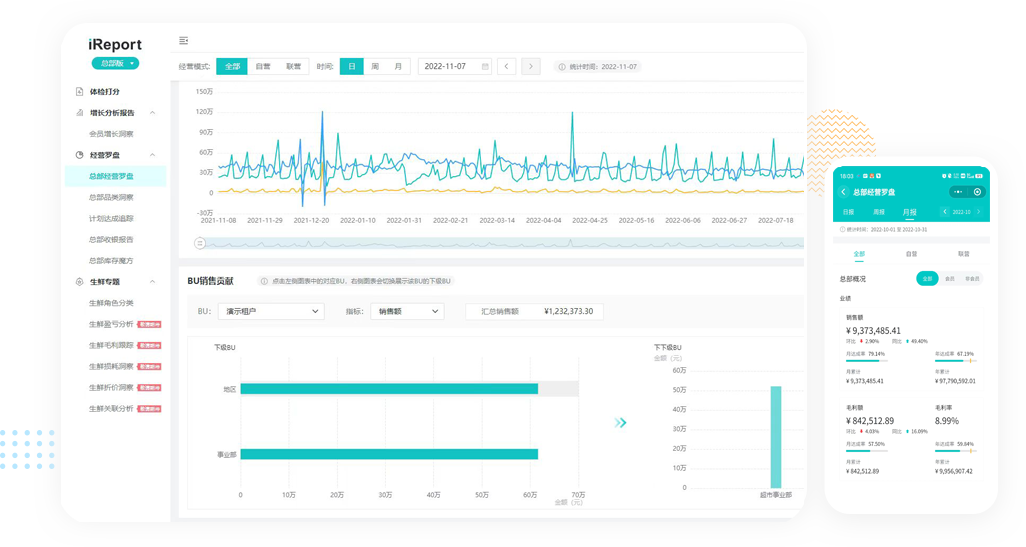Screen dimensions: 1026x547
Task: Click the 超市事业部 column in 下下级BU chart
Action: [x=775, y=437]
